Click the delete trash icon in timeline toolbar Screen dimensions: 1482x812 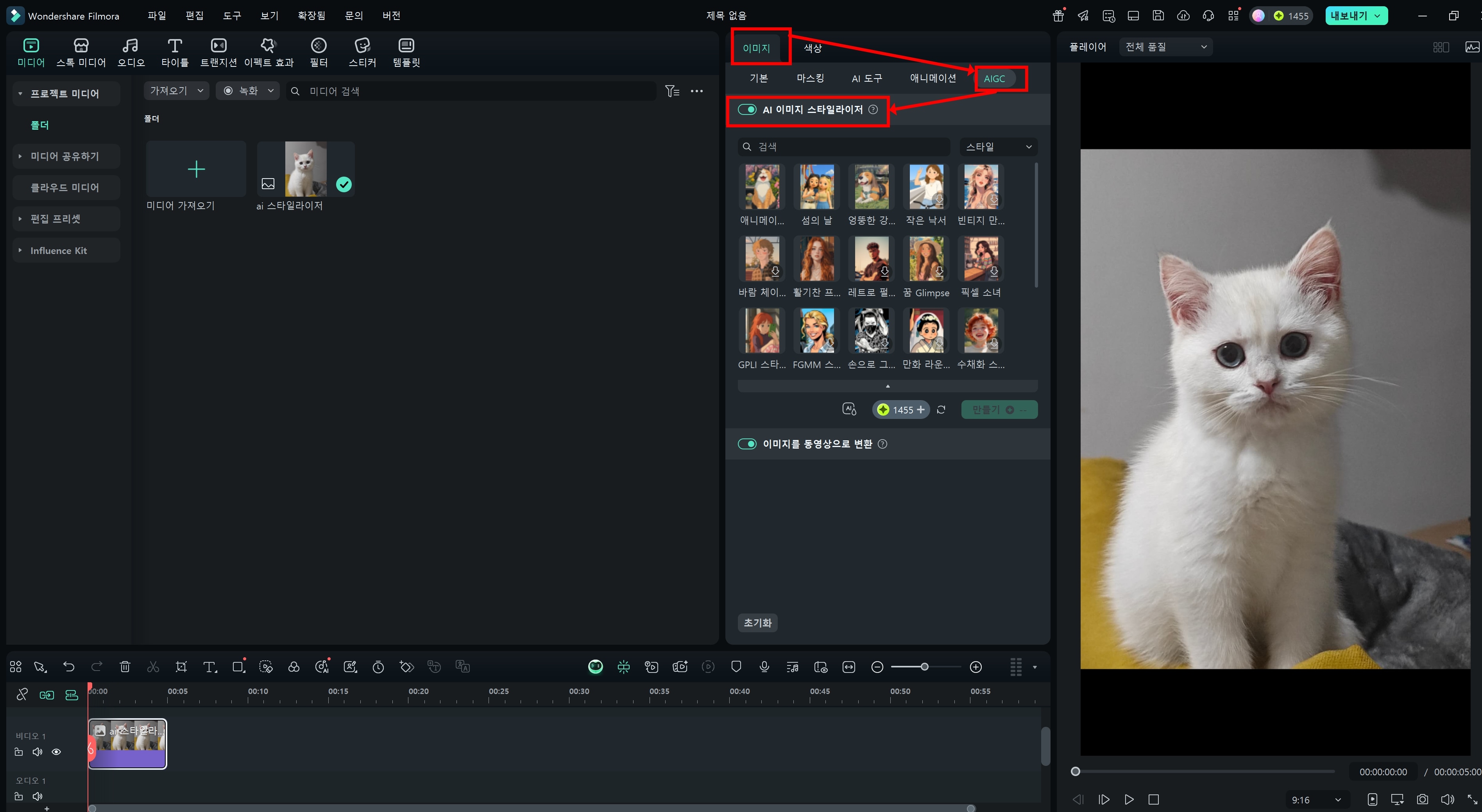(125, 667)
